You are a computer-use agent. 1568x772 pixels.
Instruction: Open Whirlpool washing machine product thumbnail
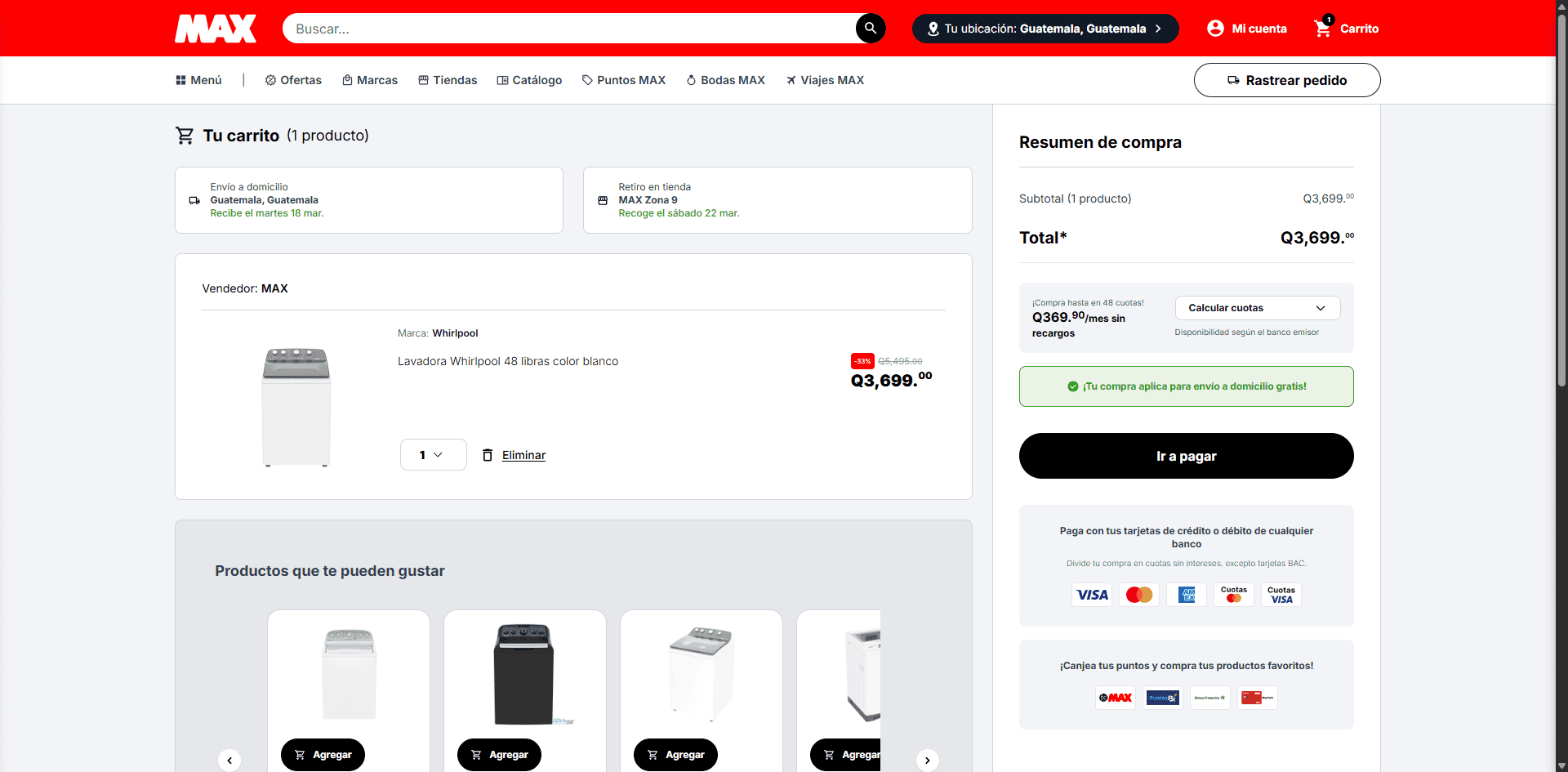tap(296, 406)
